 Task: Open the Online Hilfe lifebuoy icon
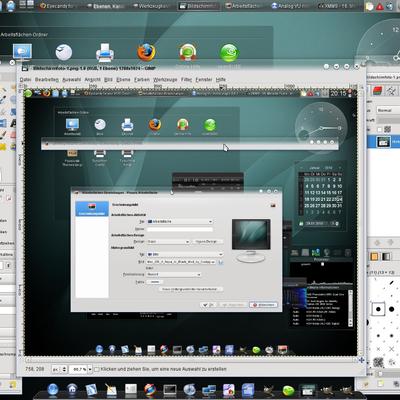pyautogui.click(x=188, y=53)
